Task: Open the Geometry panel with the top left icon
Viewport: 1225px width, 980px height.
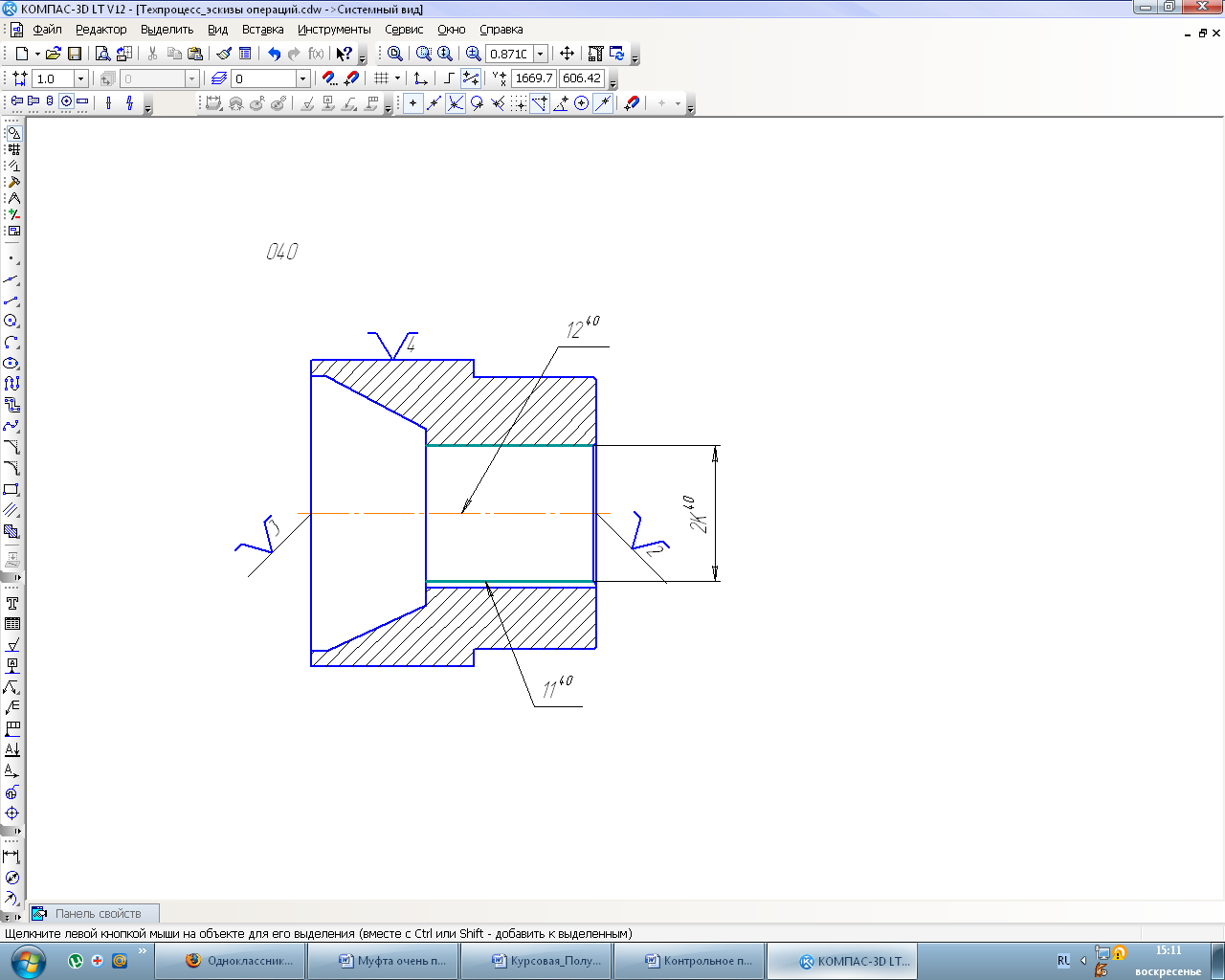Action: pyautogui.click(x=13, y=134)
